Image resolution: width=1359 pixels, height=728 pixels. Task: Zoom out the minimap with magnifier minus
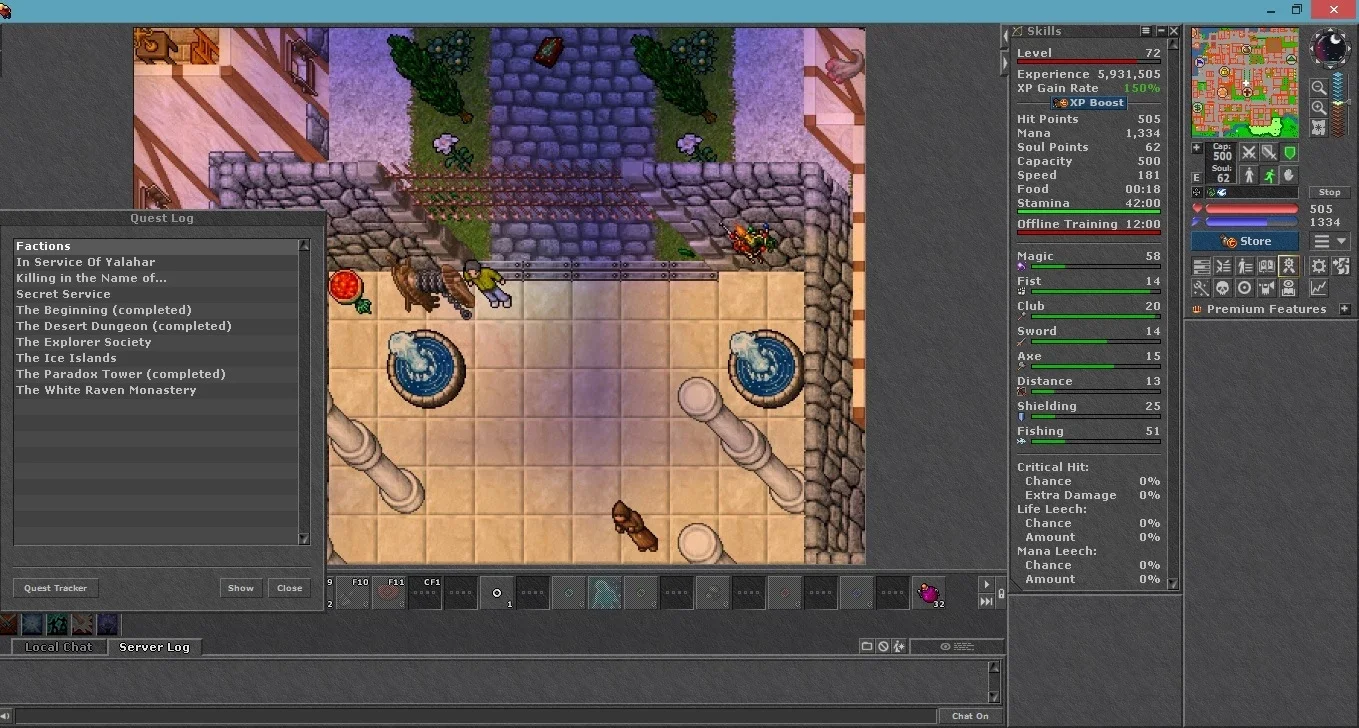tap(1319, 87)
